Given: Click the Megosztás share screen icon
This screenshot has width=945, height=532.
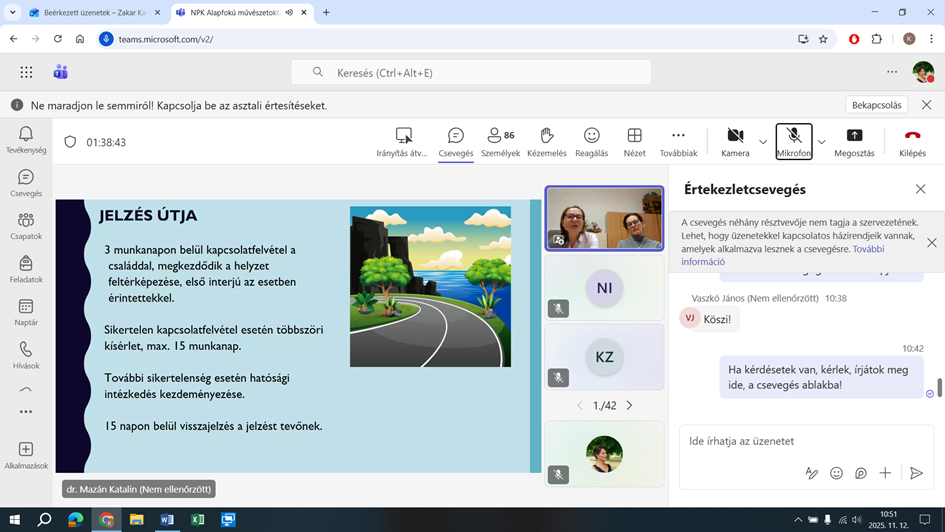Looking at the screenshot, I should [x=854, y=141].
